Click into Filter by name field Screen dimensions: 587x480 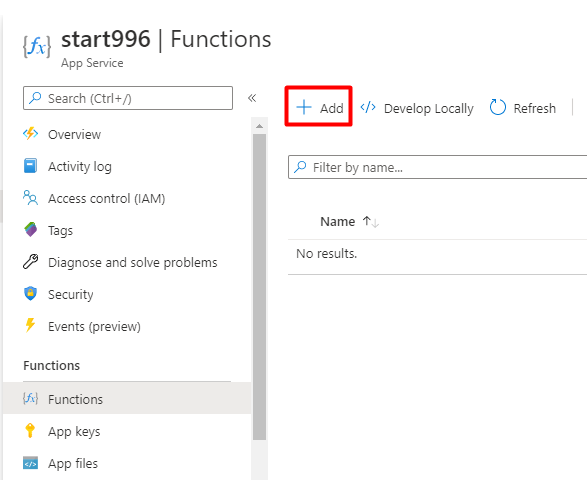(437, 167)
